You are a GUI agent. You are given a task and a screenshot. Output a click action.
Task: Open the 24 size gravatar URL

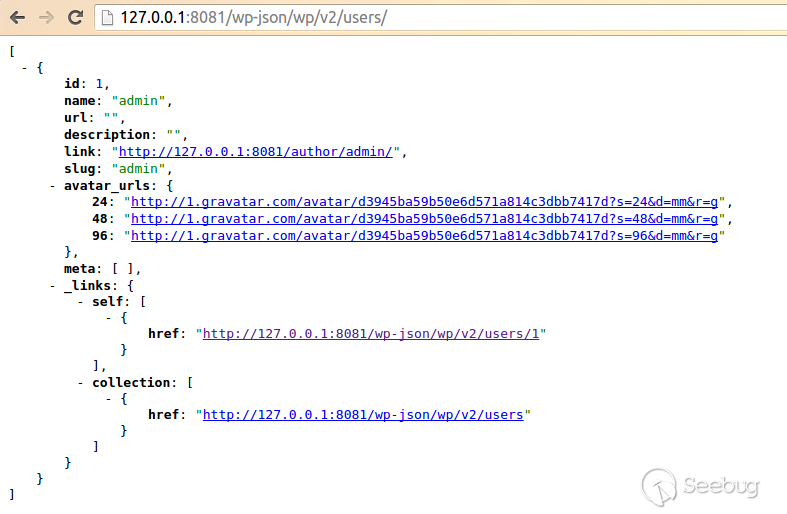(x=424, y=202)
